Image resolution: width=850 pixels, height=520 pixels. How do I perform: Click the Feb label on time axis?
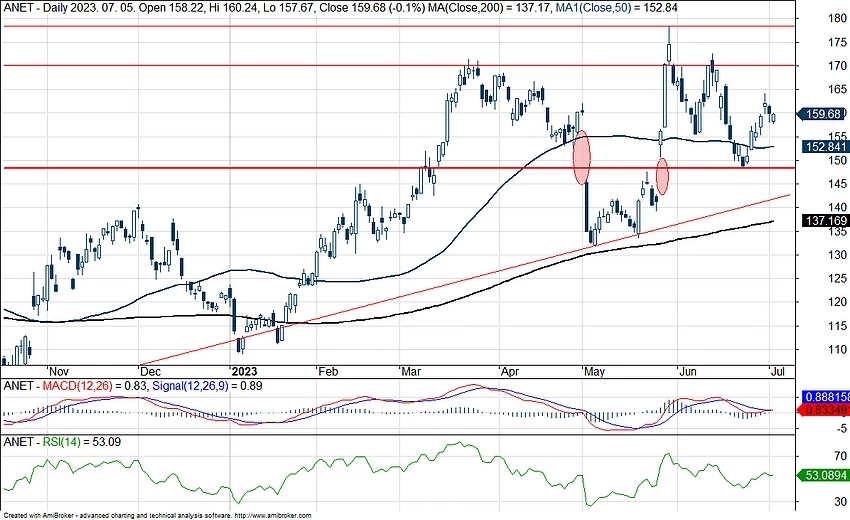(x=328, y=371)
